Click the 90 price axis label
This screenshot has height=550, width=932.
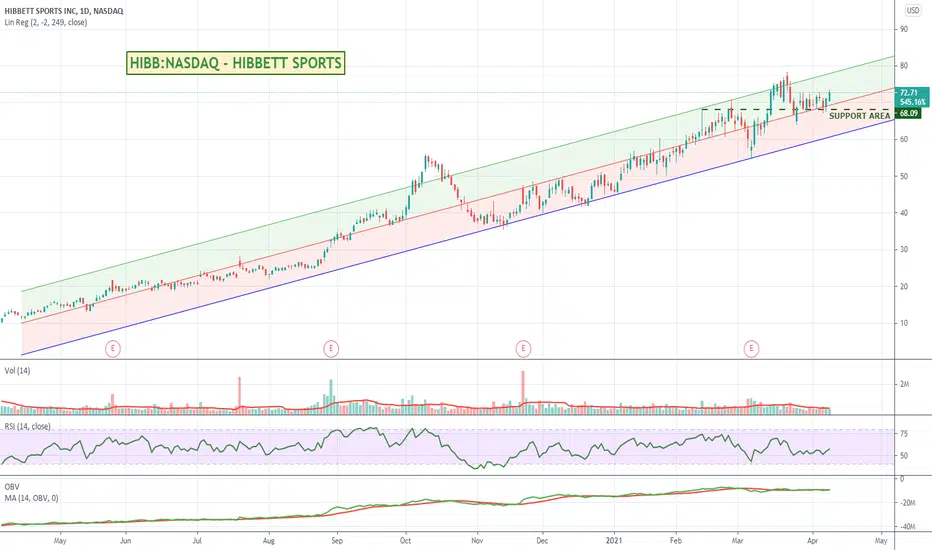point(904,29)
